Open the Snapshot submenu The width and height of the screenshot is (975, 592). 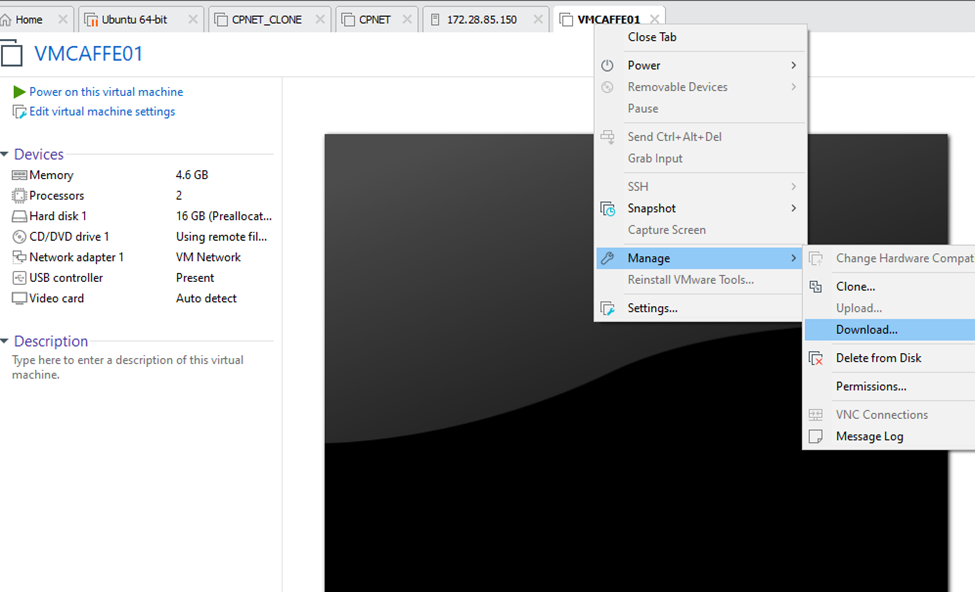pos(700,208)
